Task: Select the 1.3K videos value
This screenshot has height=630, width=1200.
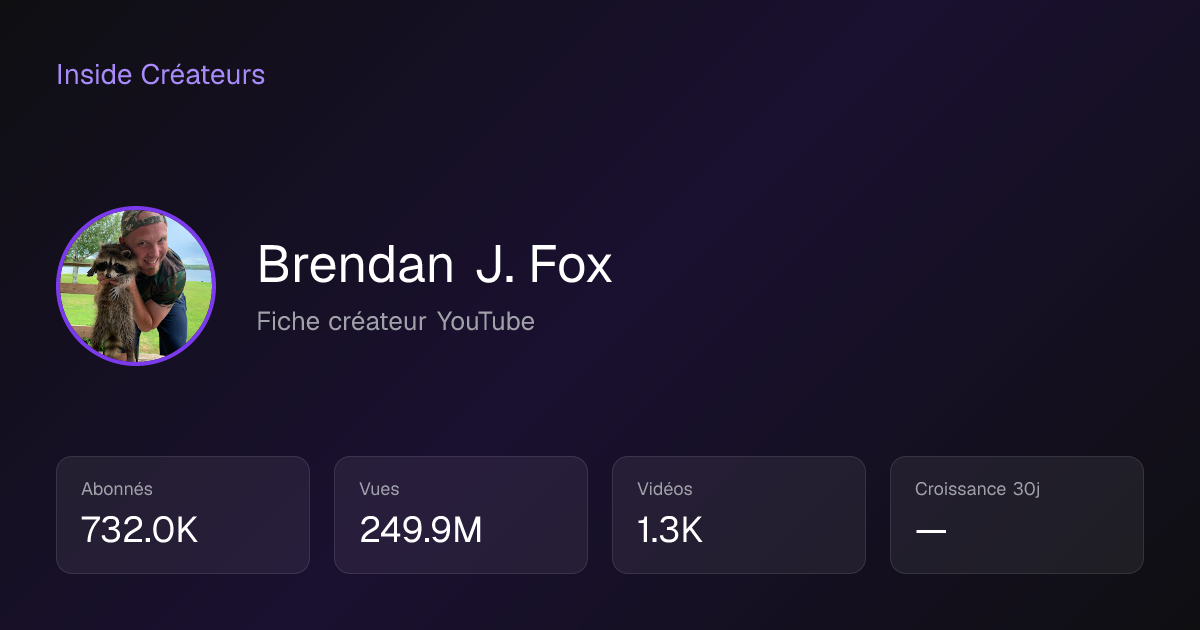Action: click(x=670, y=531)
